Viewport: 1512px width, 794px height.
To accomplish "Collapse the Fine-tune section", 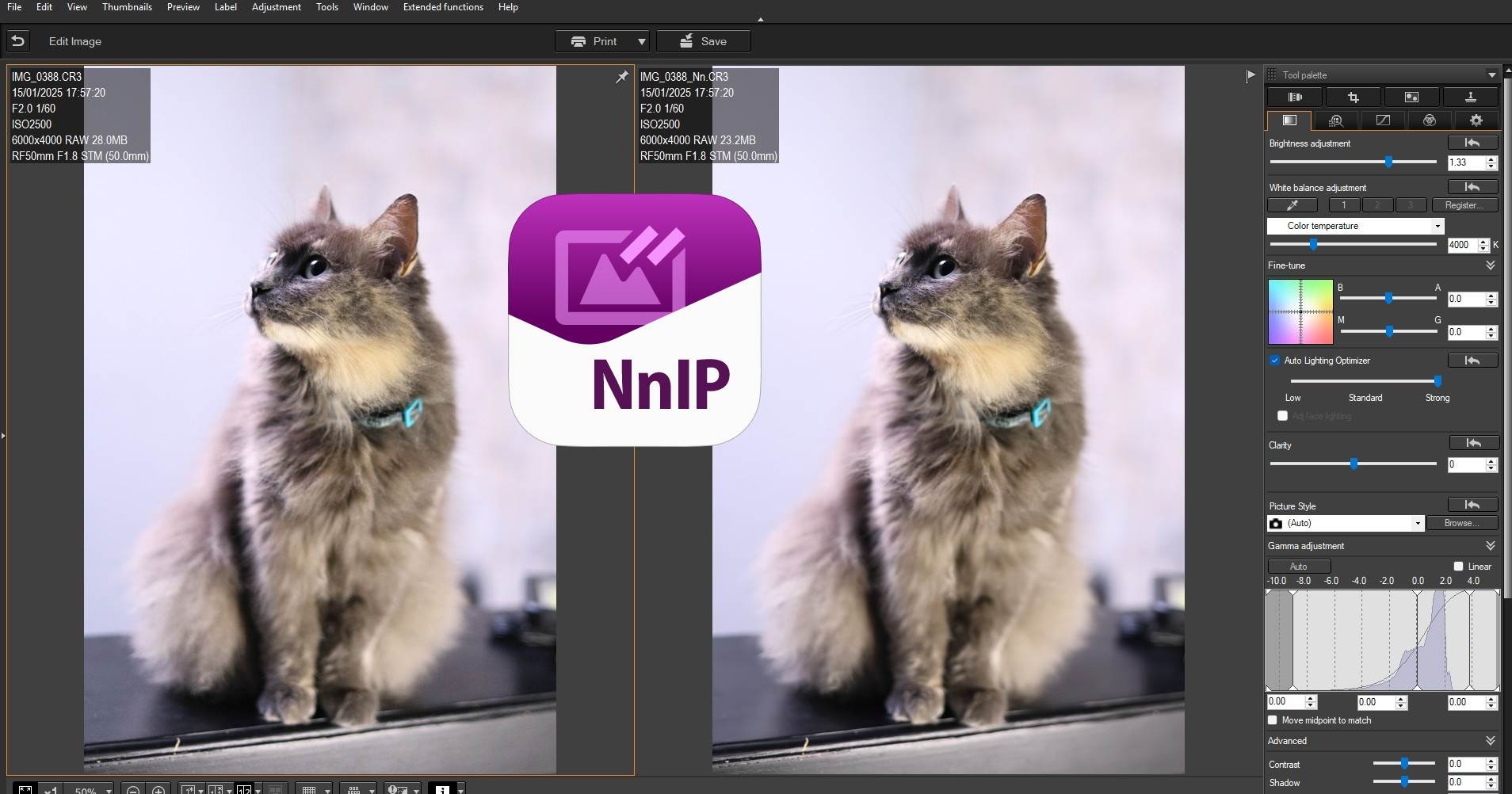I will 1490,265.
